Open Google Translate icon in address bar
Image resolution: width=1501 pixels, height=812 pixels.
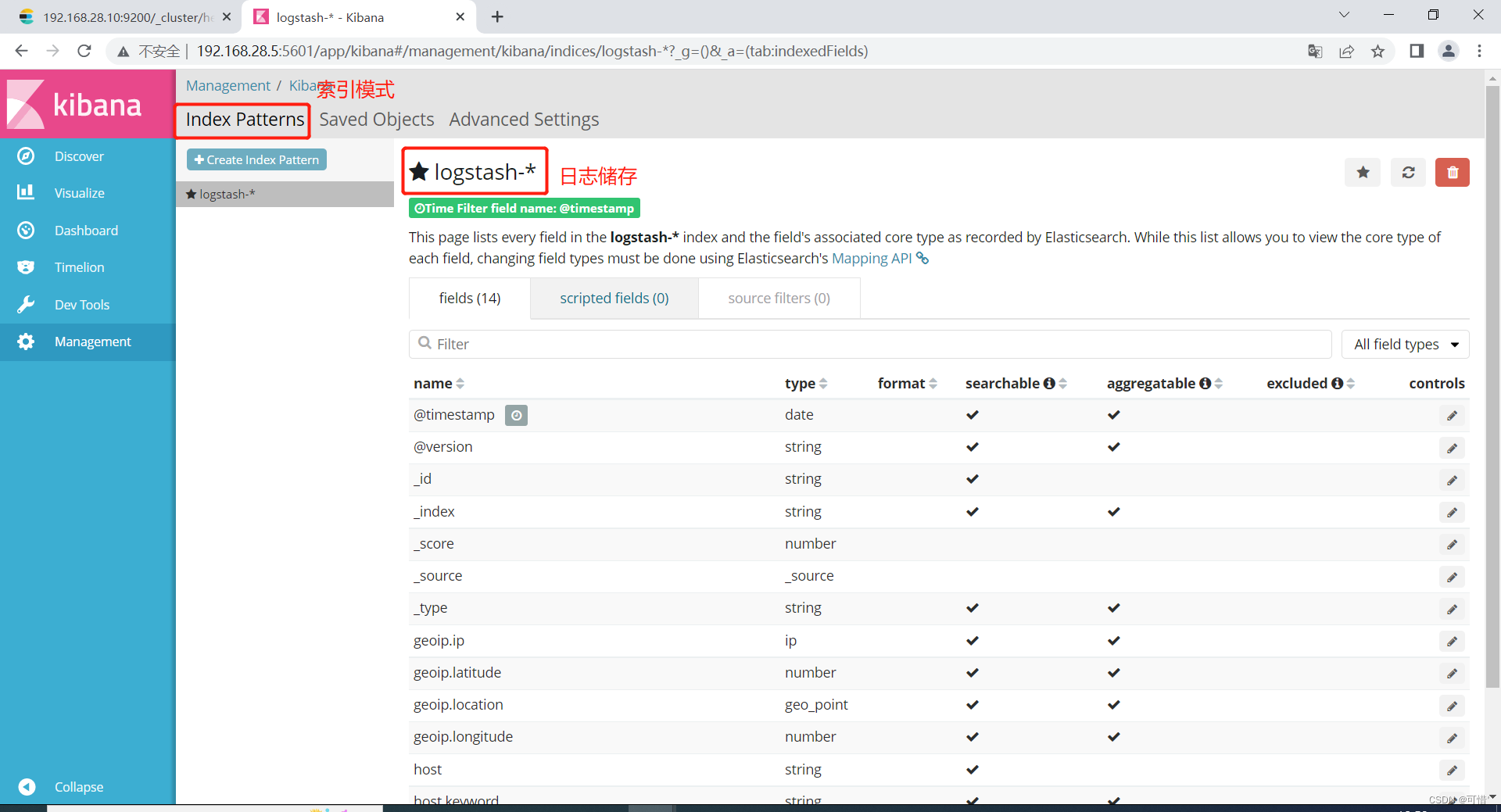1315,51
